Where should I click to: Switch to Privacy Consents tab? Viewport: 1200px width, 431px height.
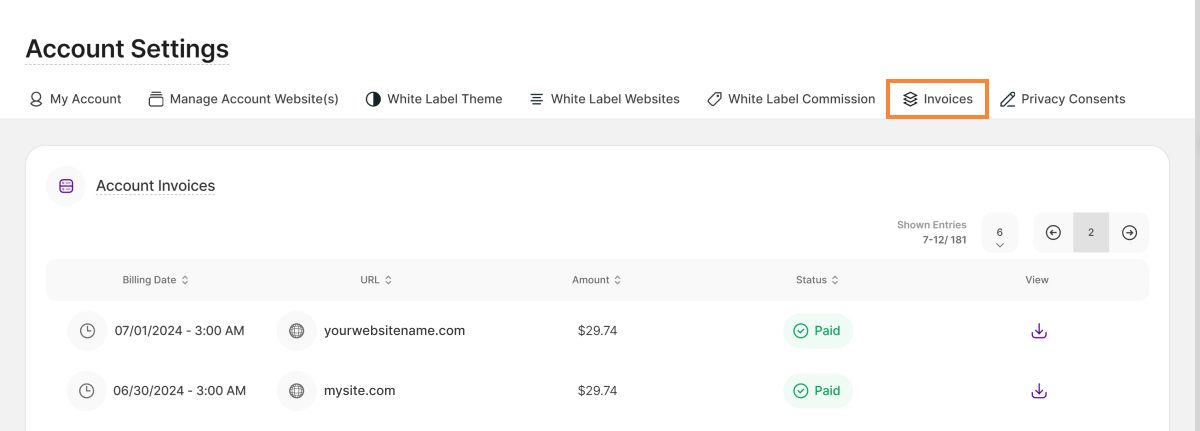tap(1062, 99)
